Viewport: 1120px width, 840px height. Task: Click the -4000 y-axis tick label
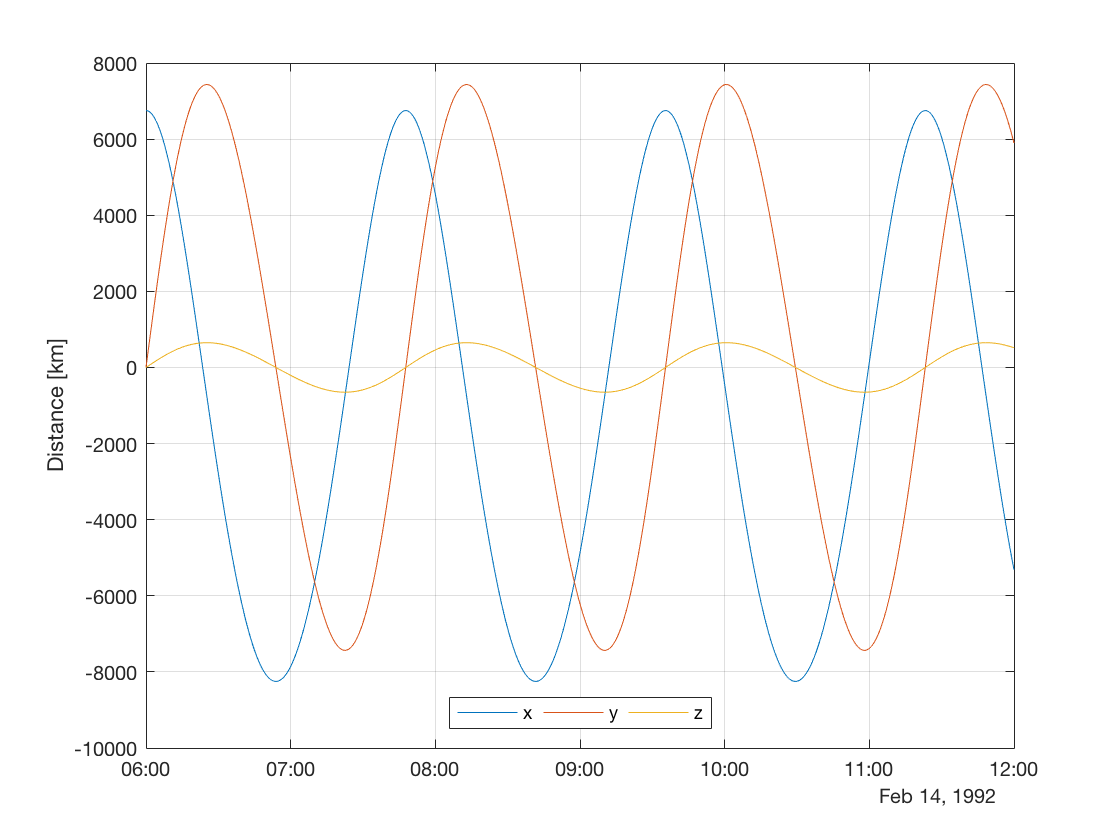pos(111,520)
